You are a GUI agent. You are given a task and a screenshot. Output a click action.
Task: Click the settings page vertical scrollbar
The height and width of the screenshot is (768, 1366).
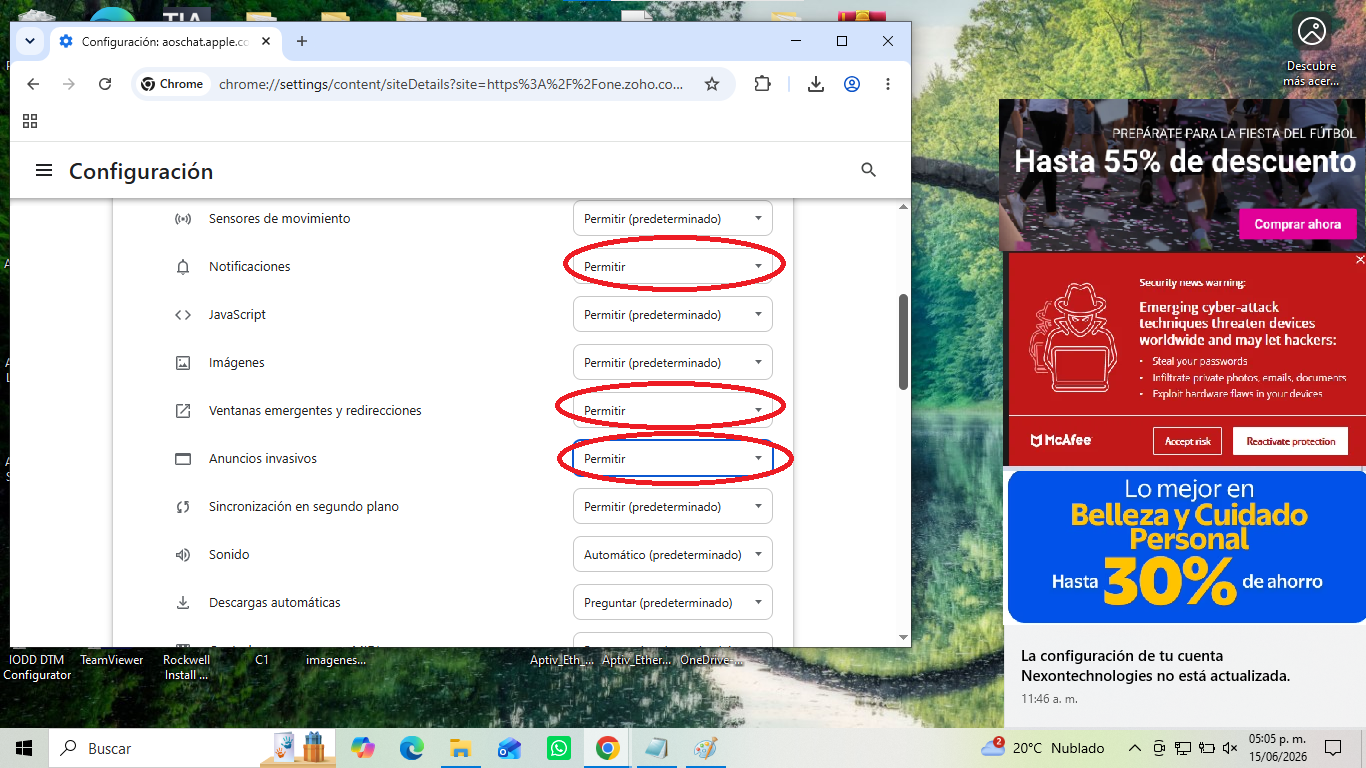coord(904,342)
